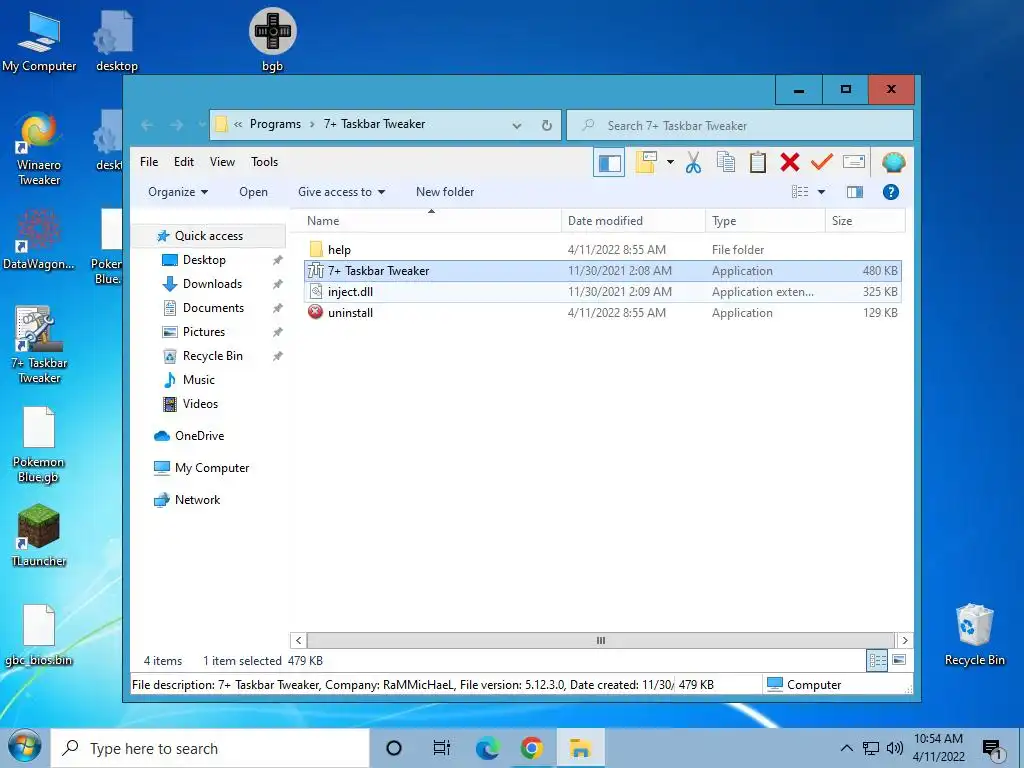
Task: Click the Cut scissors icon
Action: point(694,162)
